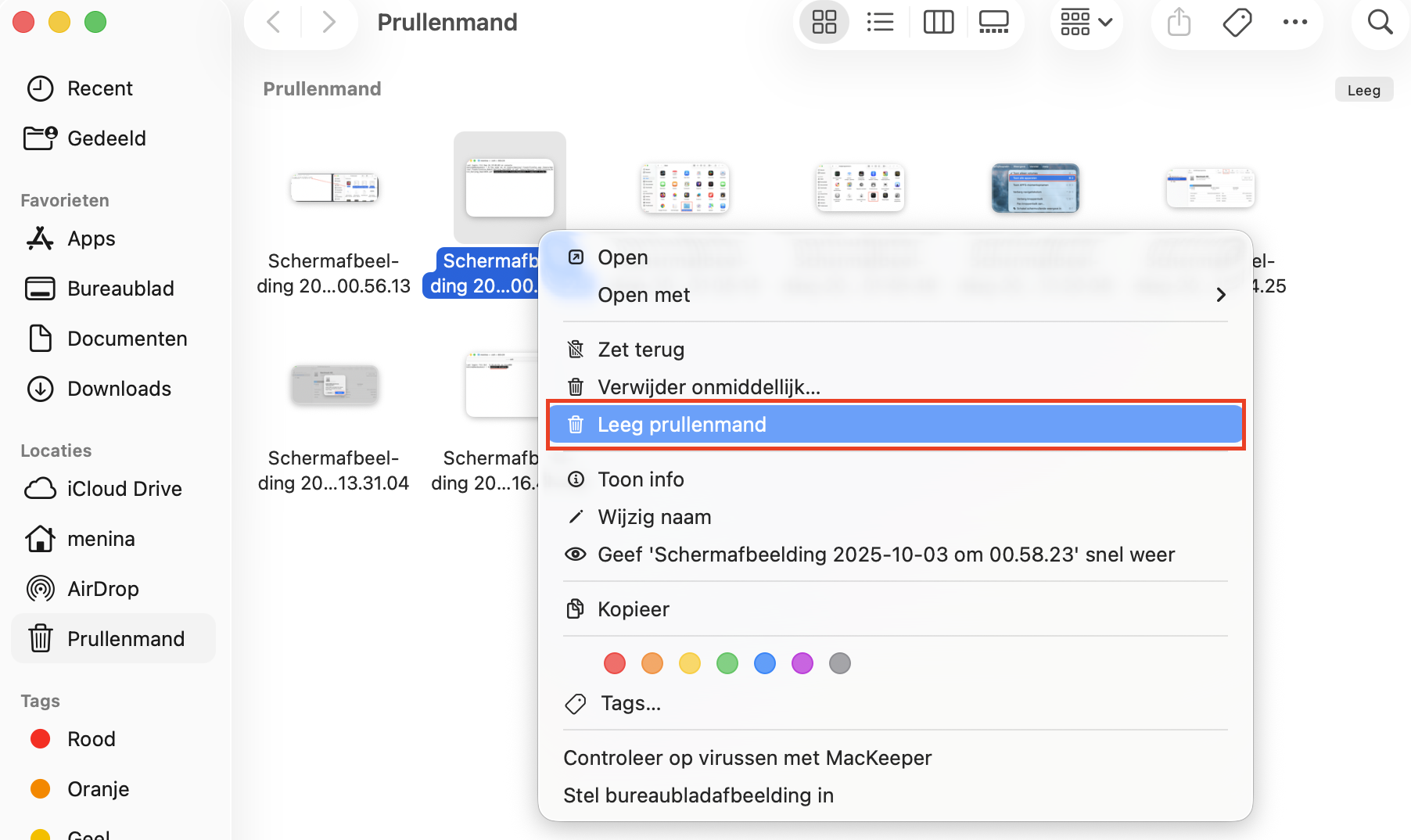Open the more options ellipsis icon
1411x840 pixels.
1295,22
